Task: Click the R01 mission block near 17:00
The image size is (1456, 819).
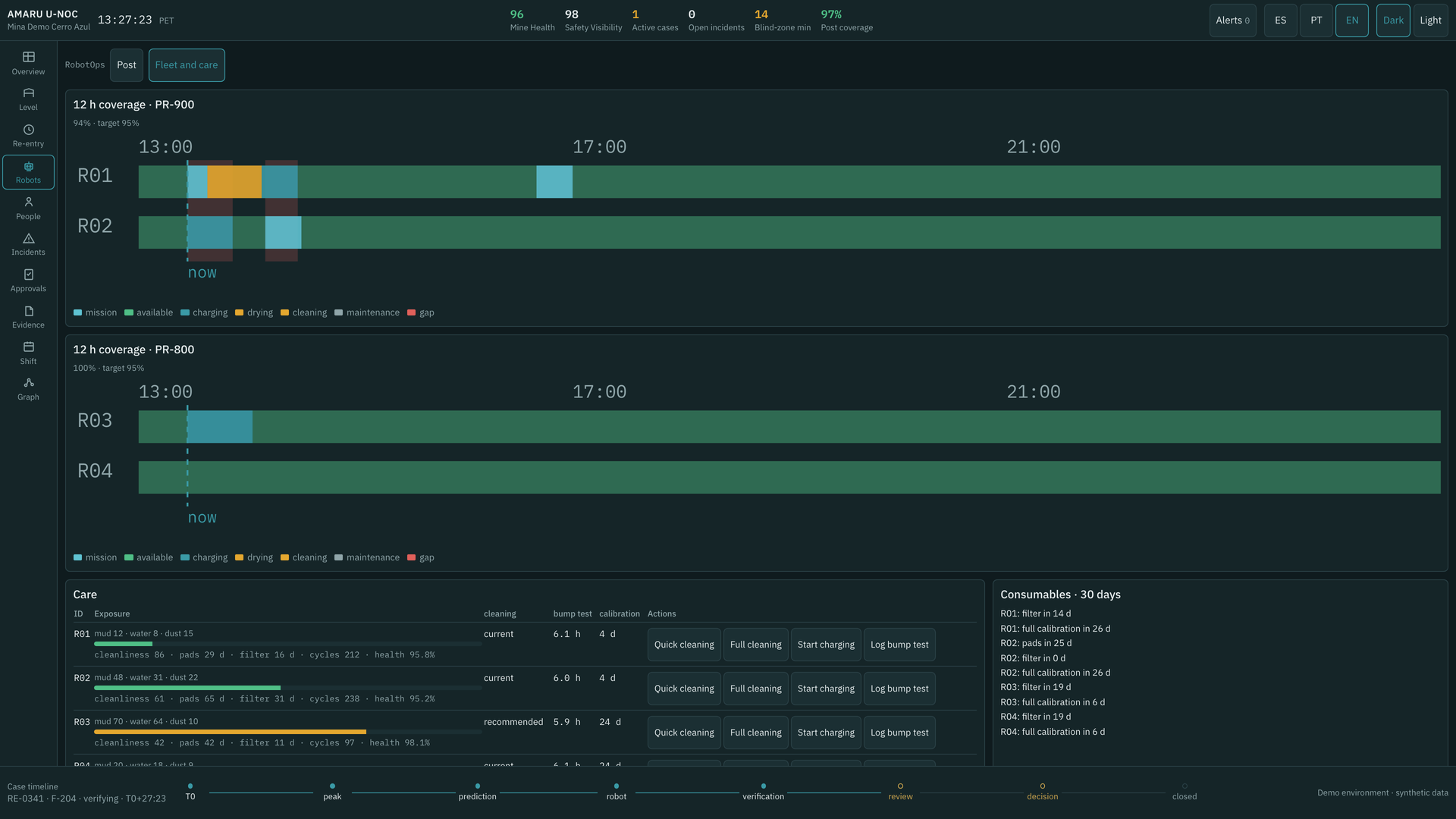Action: [554, 182]
